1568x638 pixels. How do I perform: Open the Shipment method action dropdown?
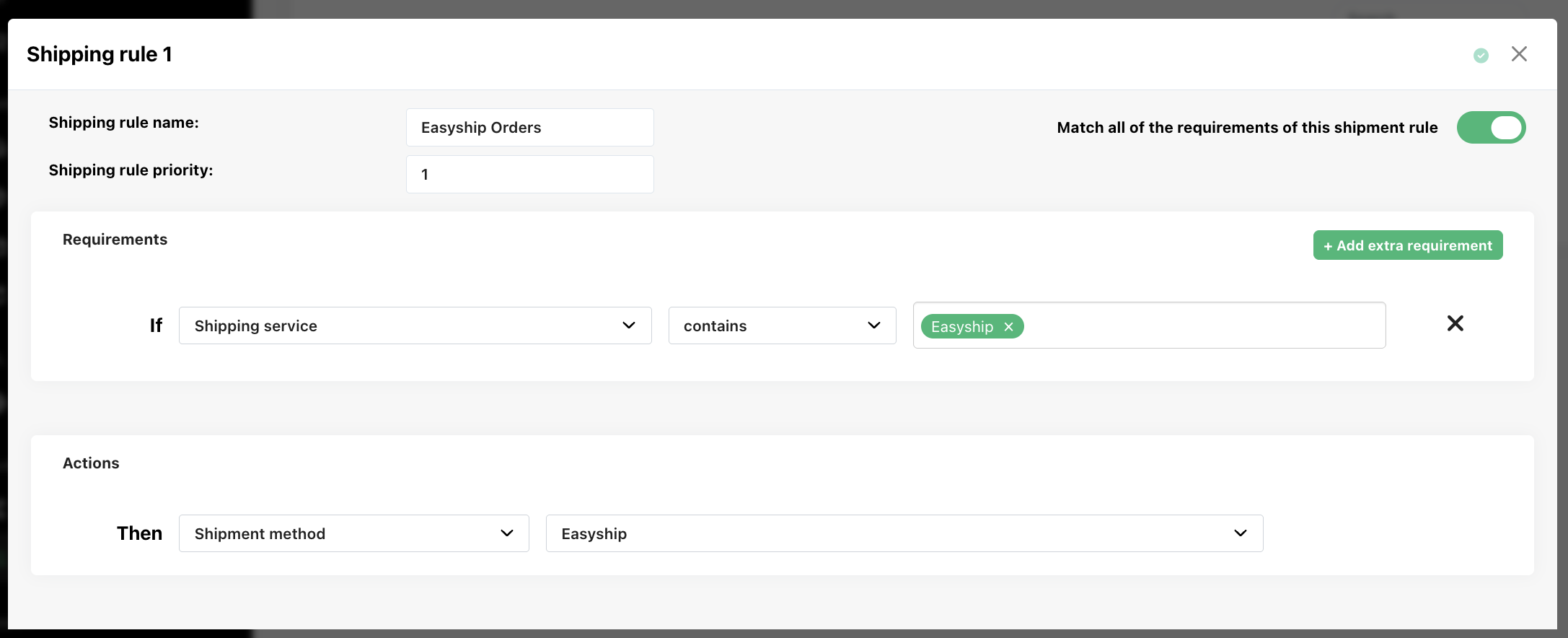coord(353,533)
